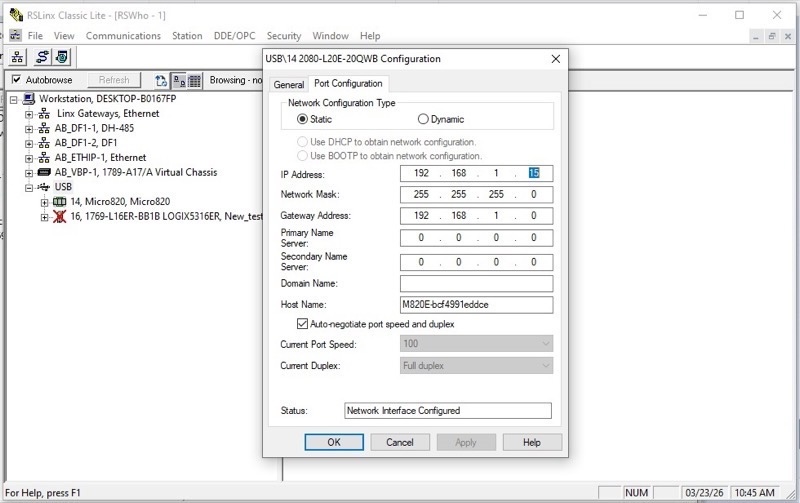Switch to large icons view in RSWho
800x503 pixels.
(179, 81)
